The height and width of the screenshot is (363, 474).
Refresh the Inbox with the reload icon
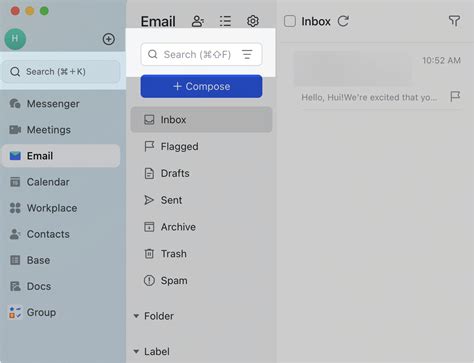point(343,21)
